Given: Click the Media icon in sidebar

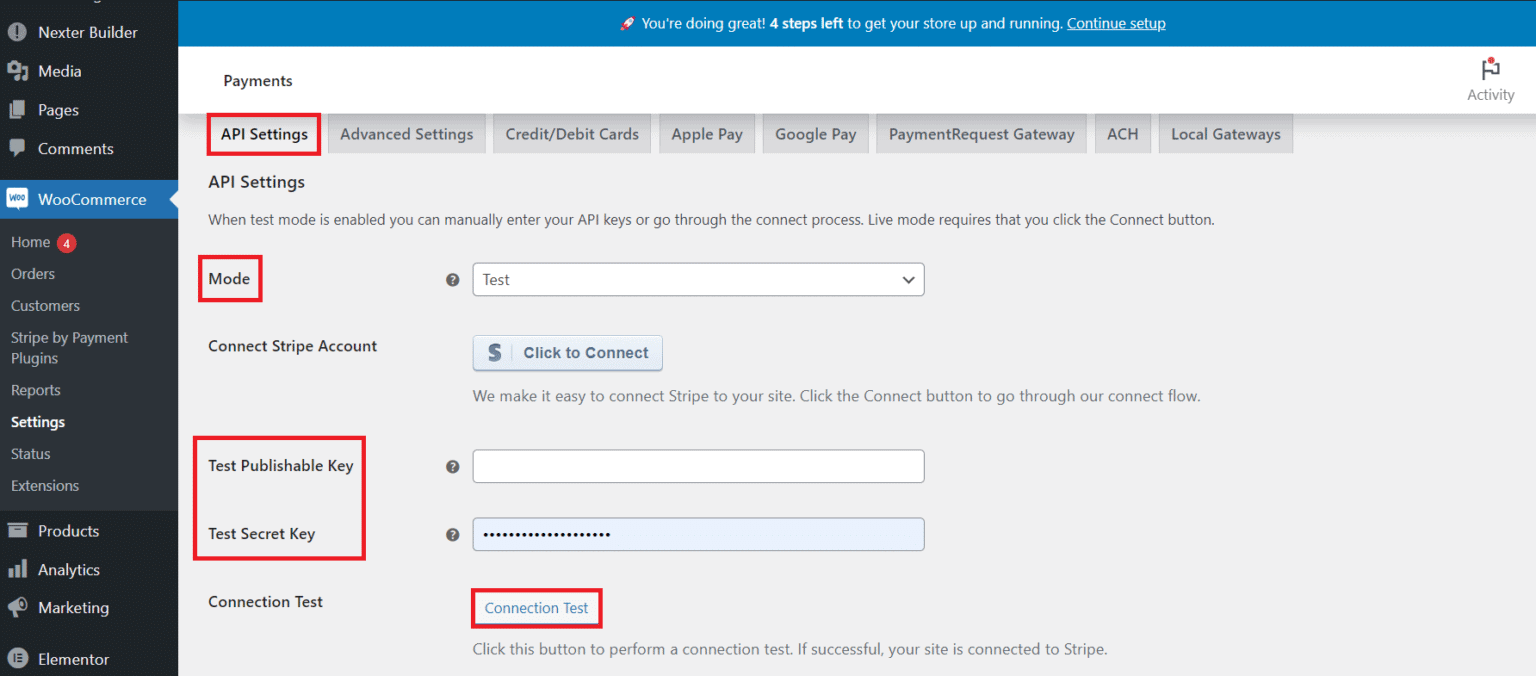Looking at the screenshot, I should tap(17, 71).
